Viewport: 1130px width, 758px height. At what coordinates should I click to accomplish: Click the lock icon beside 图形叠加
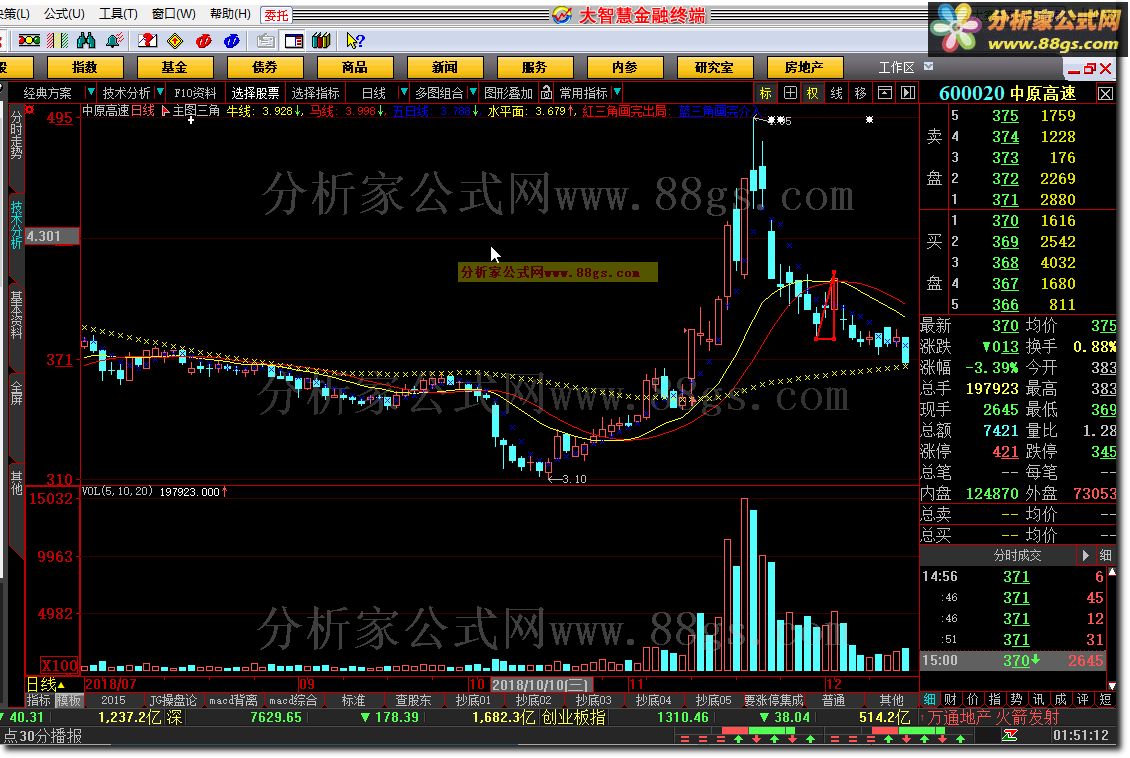(x=546, y=92)
